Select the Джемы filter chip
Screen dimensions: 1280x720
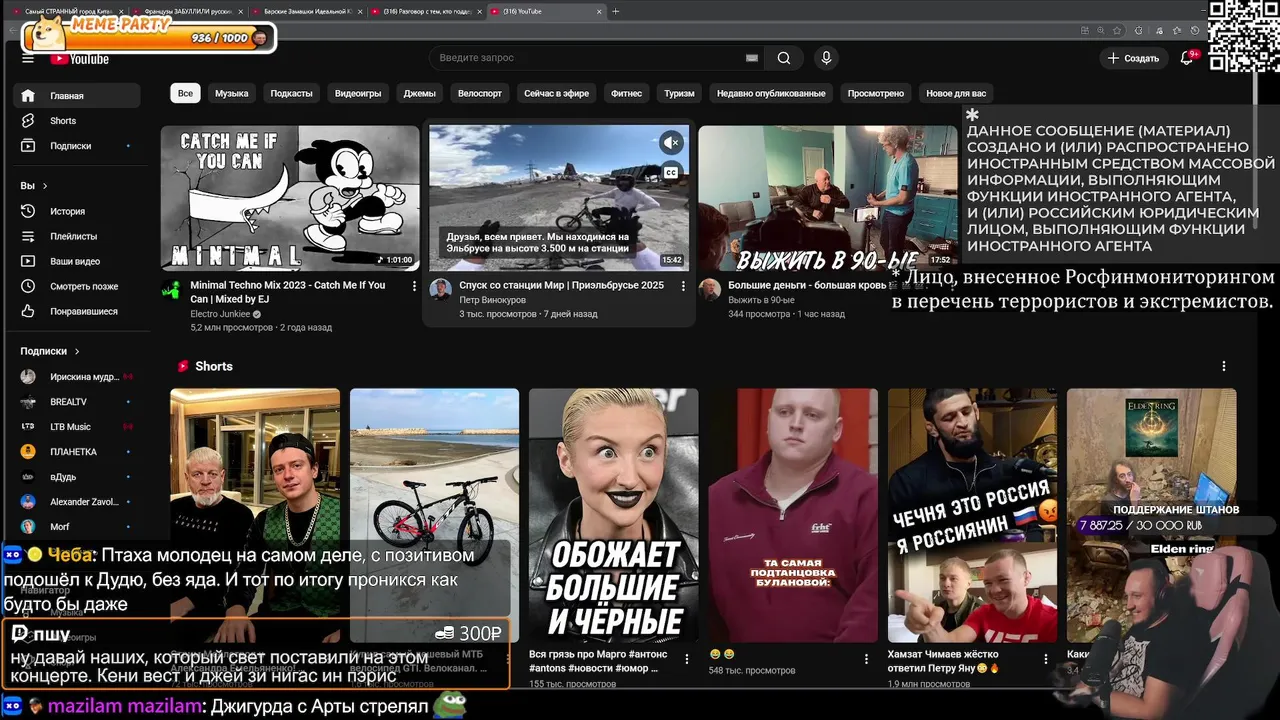pos(419,93)
